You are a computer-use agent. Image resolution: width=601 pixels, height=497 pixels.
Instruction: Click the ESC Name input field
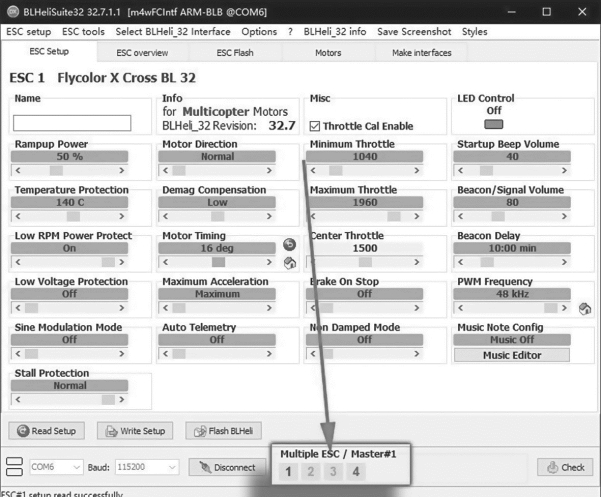point(72,123)
